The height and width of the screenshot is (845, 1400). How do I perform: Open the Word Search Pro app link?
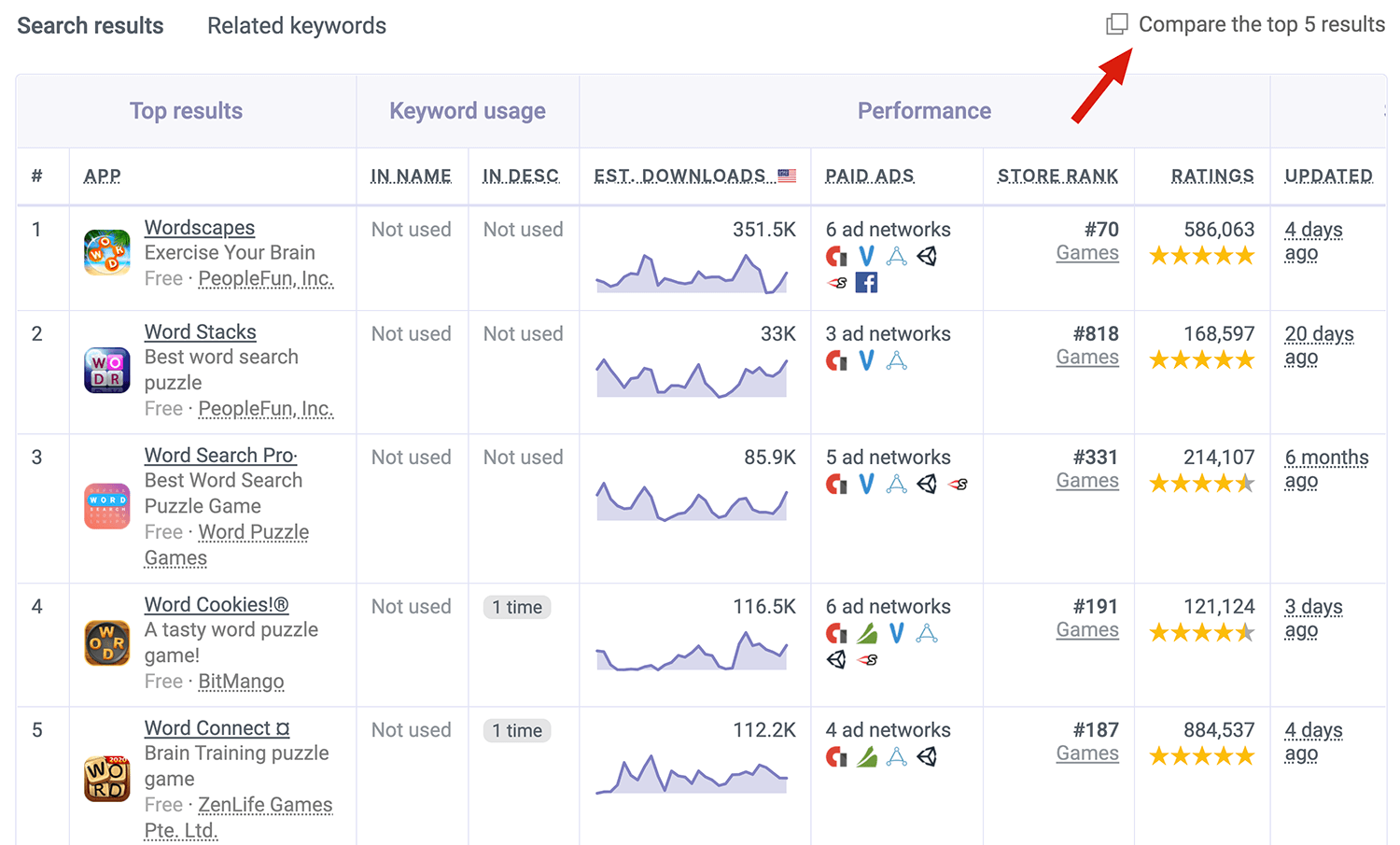tap(221, 456)
